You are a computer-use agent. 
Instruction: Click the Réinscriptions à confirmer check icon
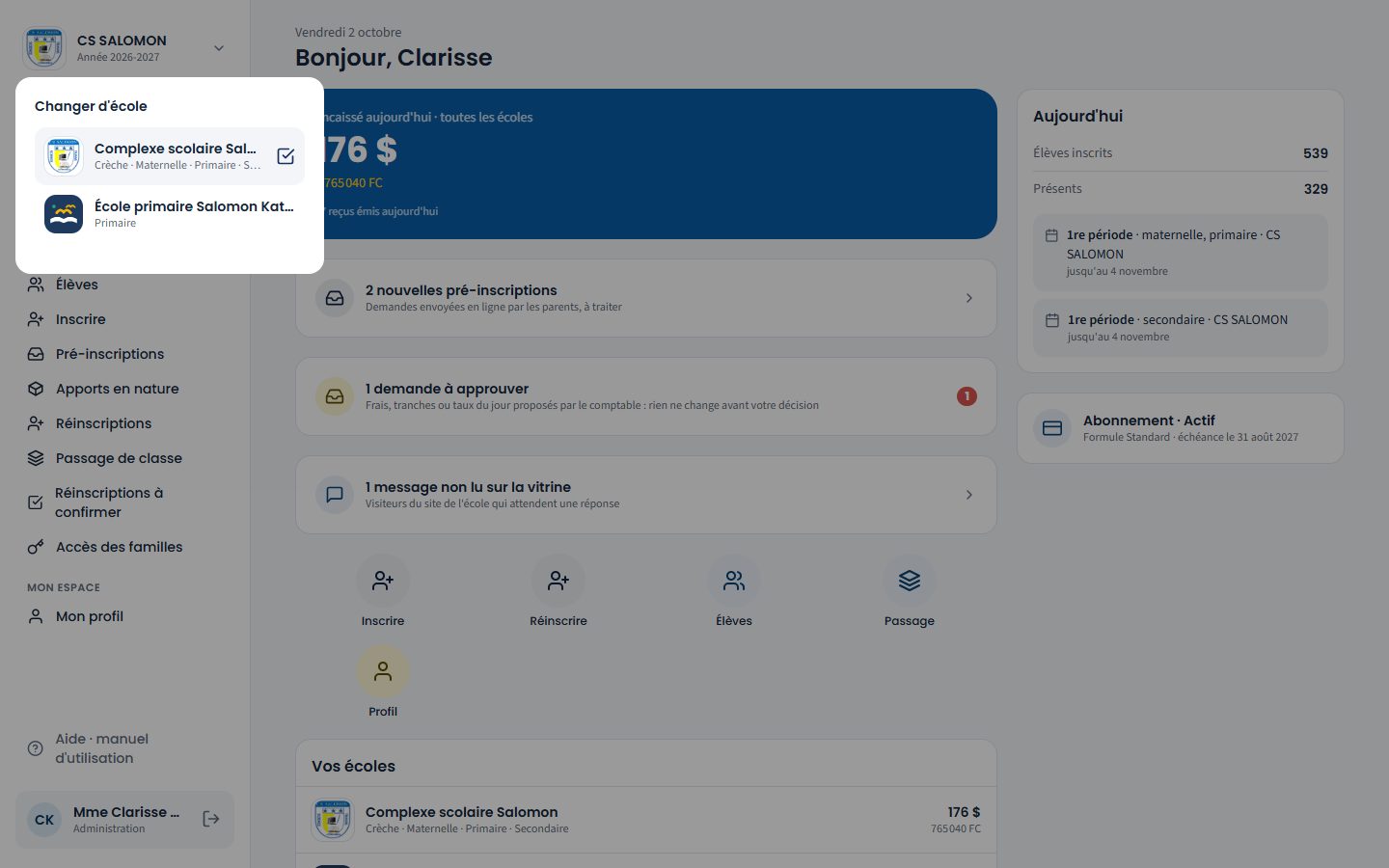coord(36,502)
